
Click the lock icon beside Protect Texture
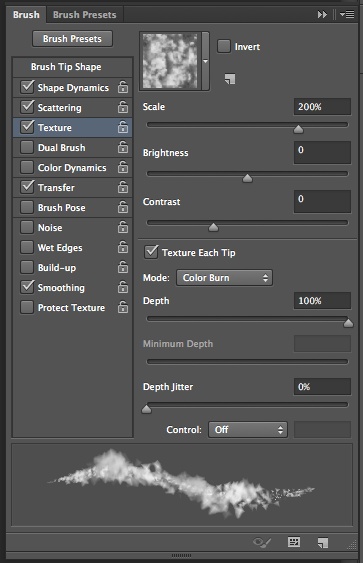[123, 307]
